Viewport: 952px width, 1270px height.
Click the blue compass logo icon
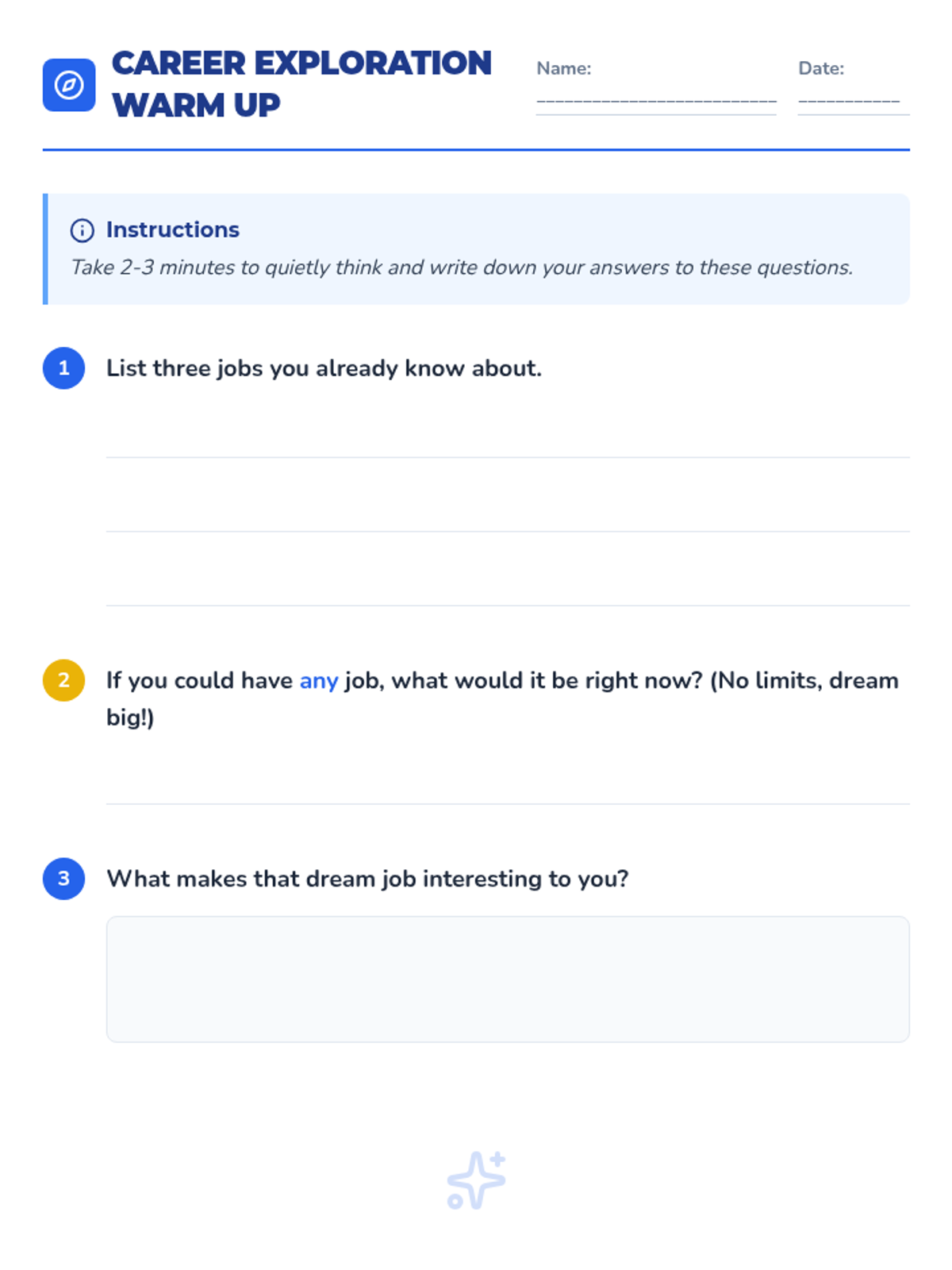pyautogui.click(x=69, y=85)
